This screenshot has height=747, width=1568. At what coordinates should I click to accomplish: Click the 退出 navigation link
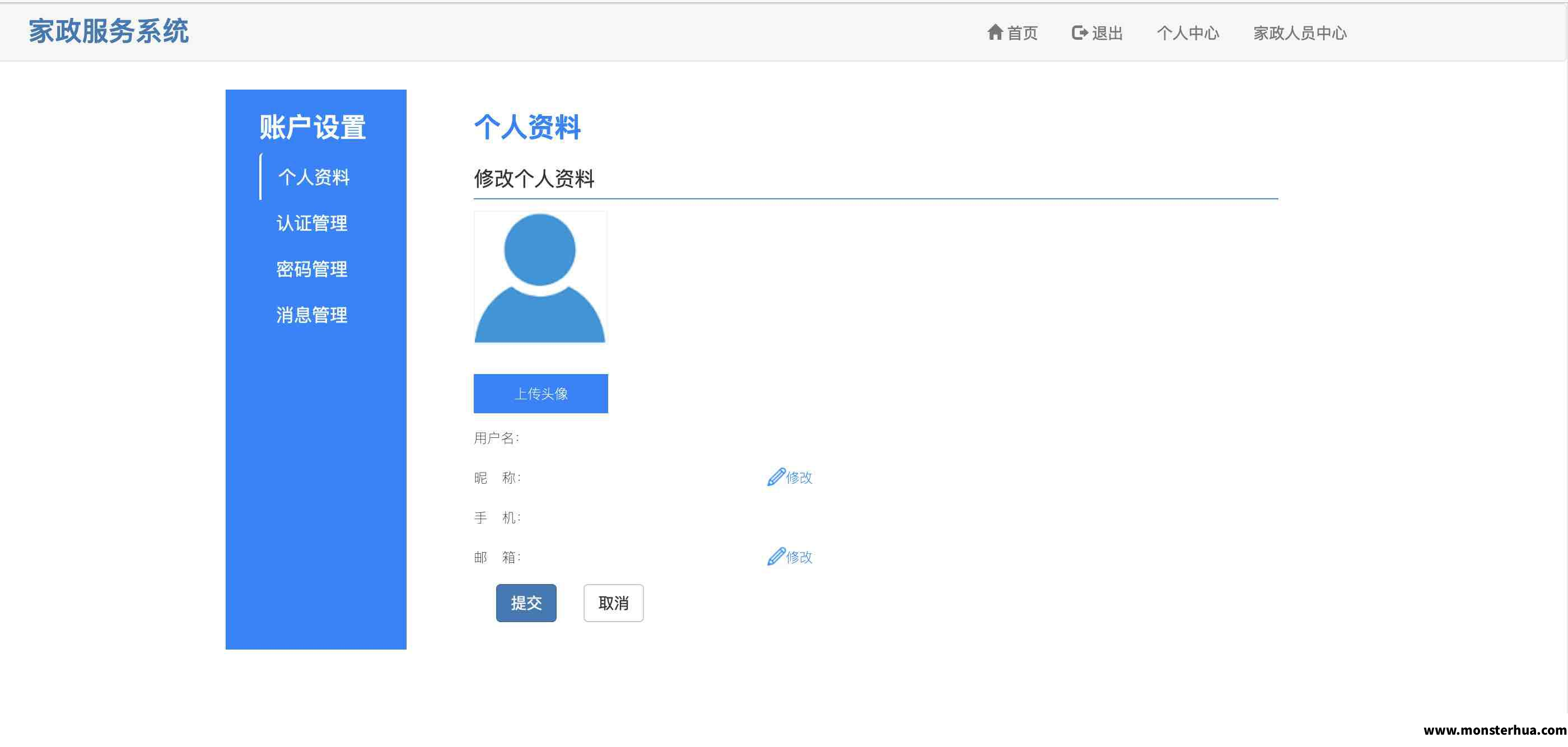tap(1098, 33)
